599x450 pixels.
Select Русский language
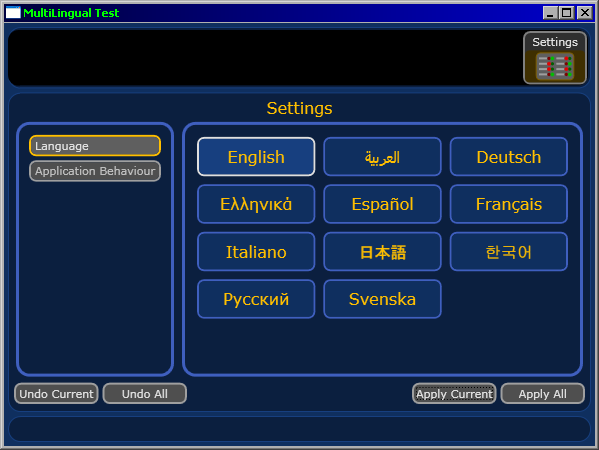(x=256, y=299)
